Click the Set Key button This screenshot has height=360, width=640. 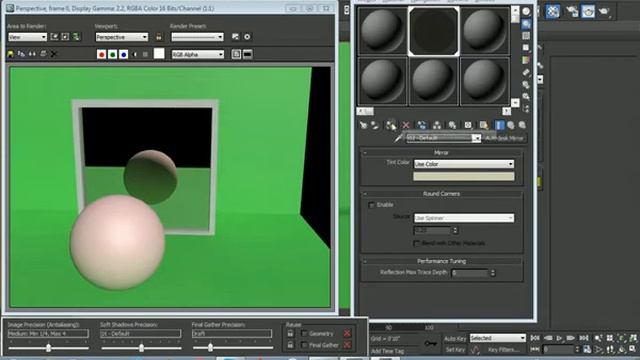[455, 350]
